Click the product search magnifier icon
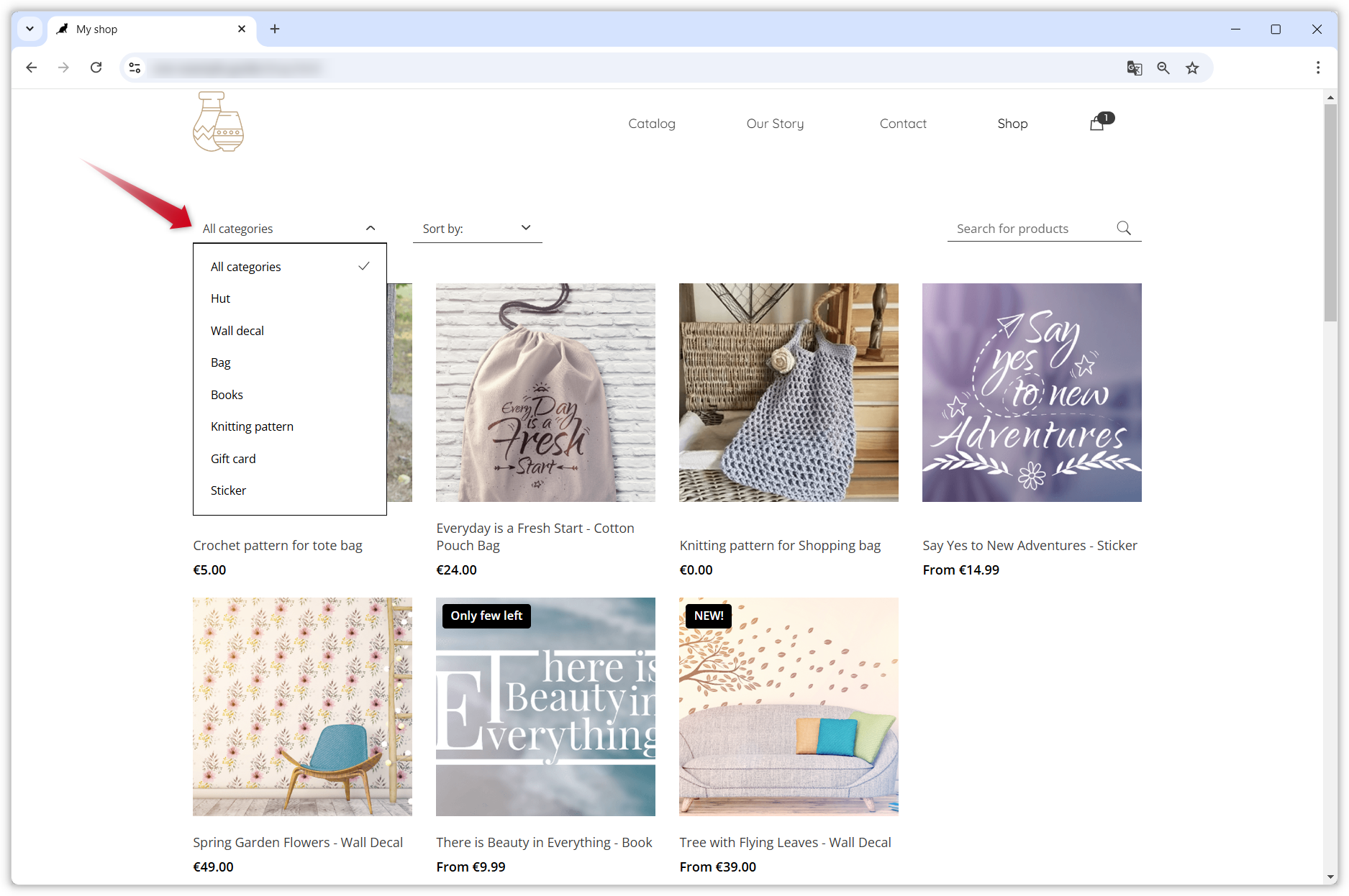Screen dimensions: 1349x896 click(x=1124, y=228)
